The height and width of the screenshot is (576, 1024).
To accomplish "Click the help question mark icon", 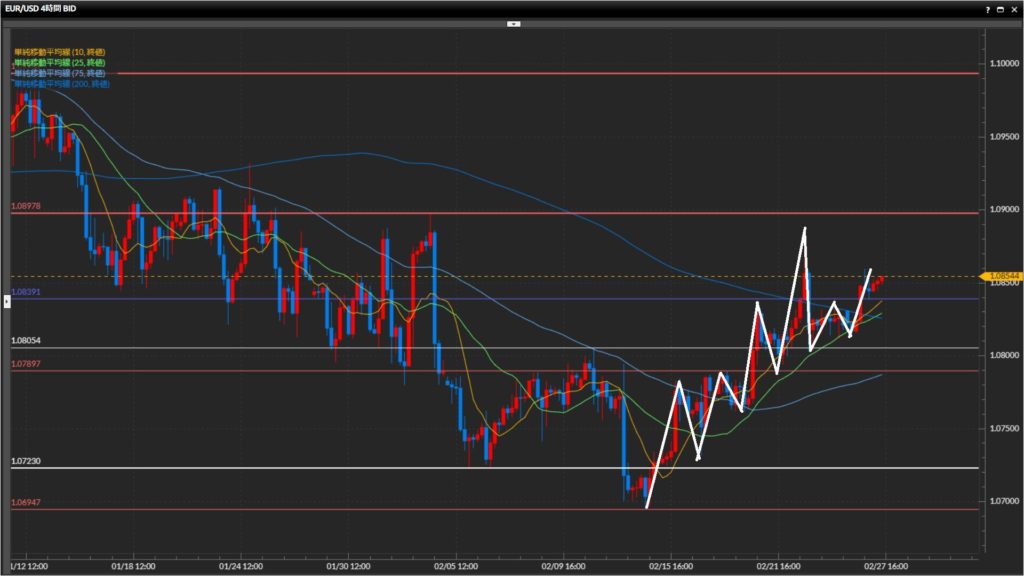I will pyautogui.click(x=989, y=8).
